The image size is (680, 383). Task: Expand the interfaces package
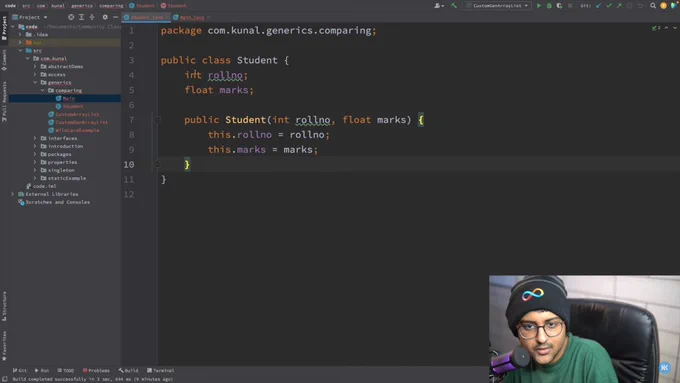coord(35,138)
